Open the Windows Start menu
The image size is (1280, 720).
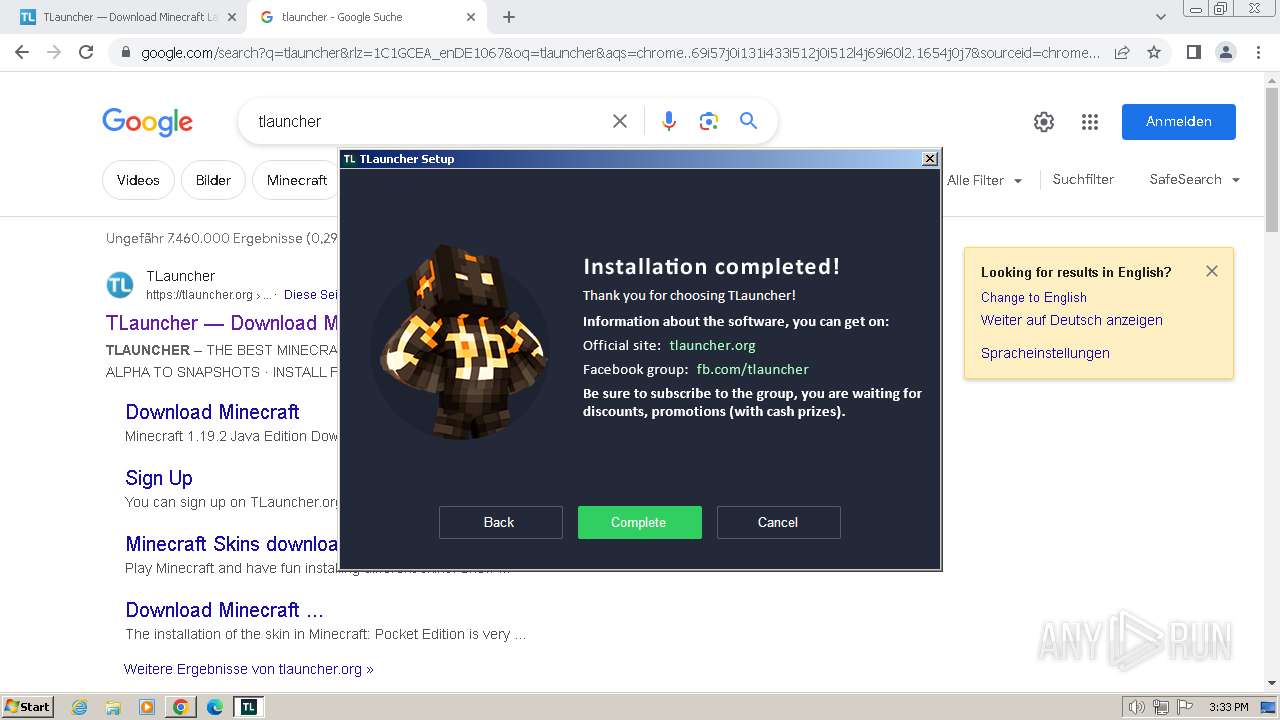click(x=28, y=706)
